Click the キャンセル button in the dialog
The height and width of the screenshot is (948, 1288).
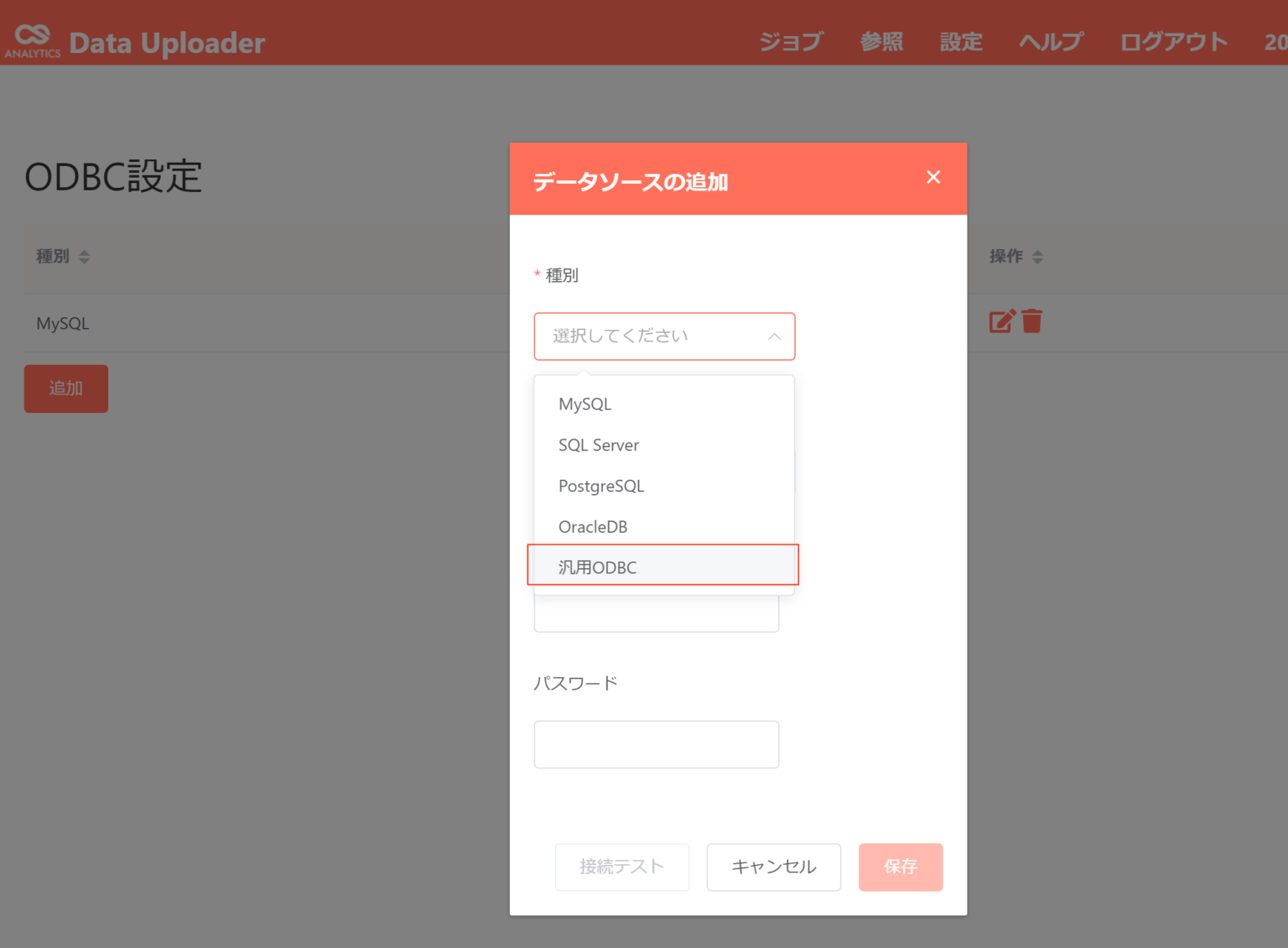[773, 867]
